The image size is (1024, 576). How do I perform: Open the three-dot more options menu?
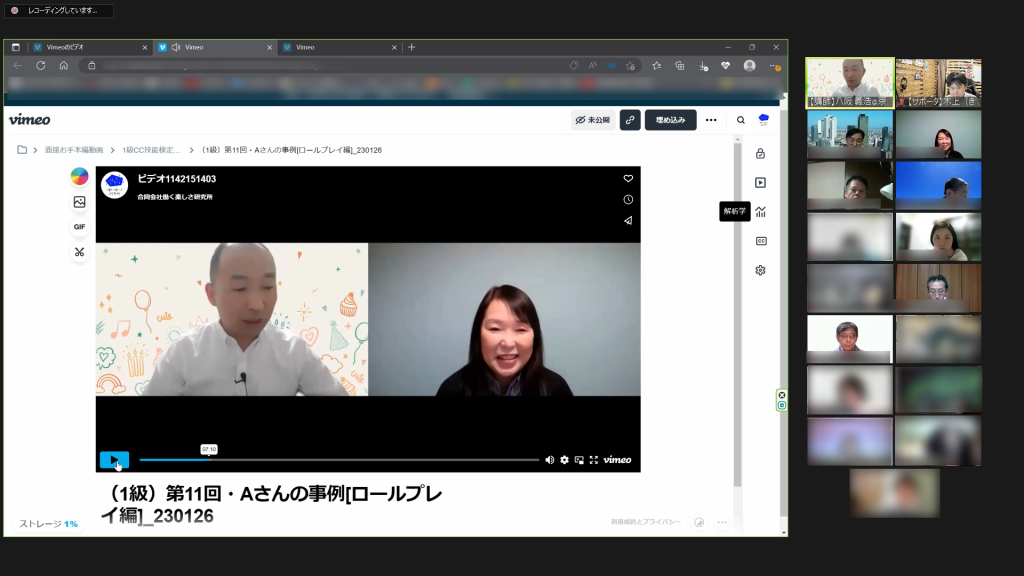[711, 120]
